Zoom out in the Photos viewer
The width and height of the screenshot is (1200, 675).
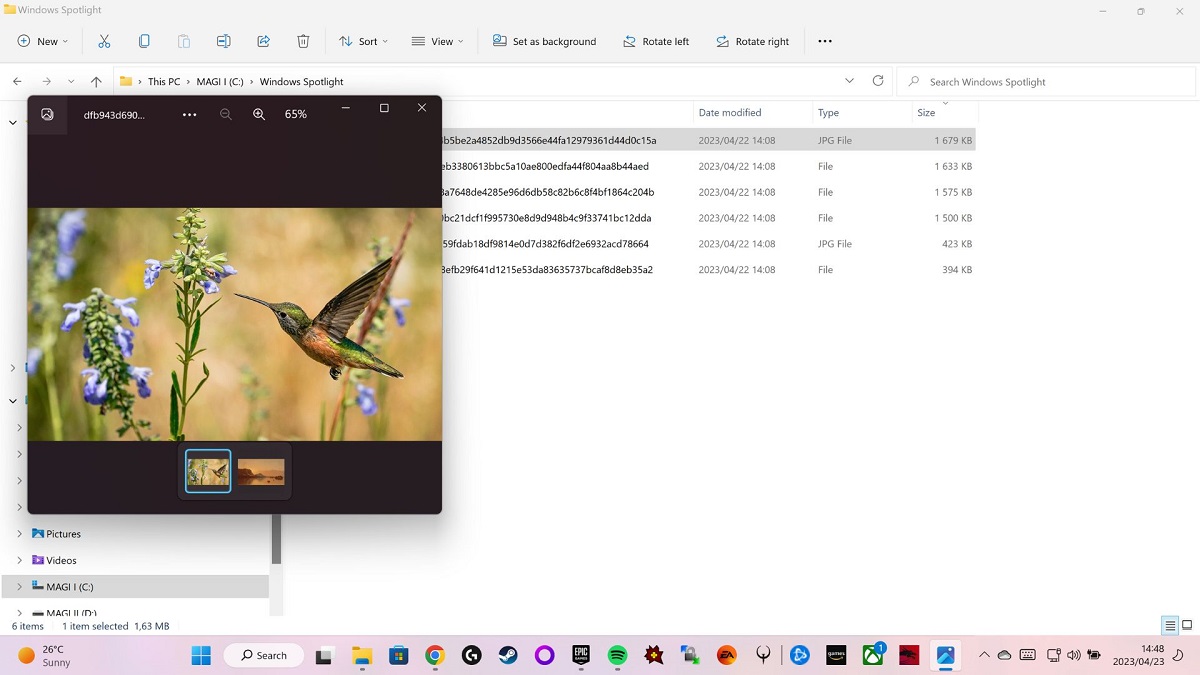tap(226, 114)
